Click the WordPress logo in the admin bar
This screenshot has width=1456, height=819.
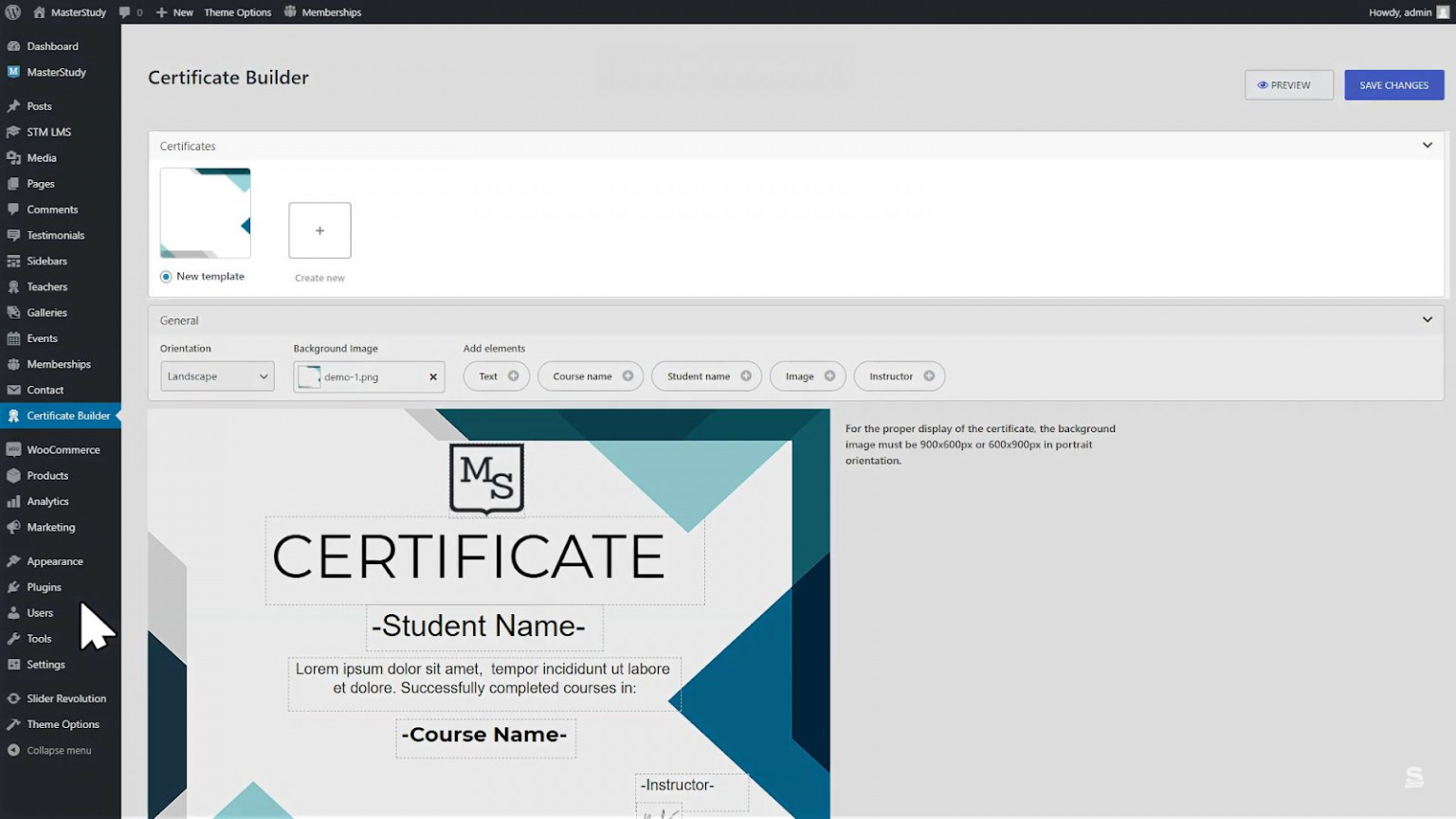coord(12,12)
